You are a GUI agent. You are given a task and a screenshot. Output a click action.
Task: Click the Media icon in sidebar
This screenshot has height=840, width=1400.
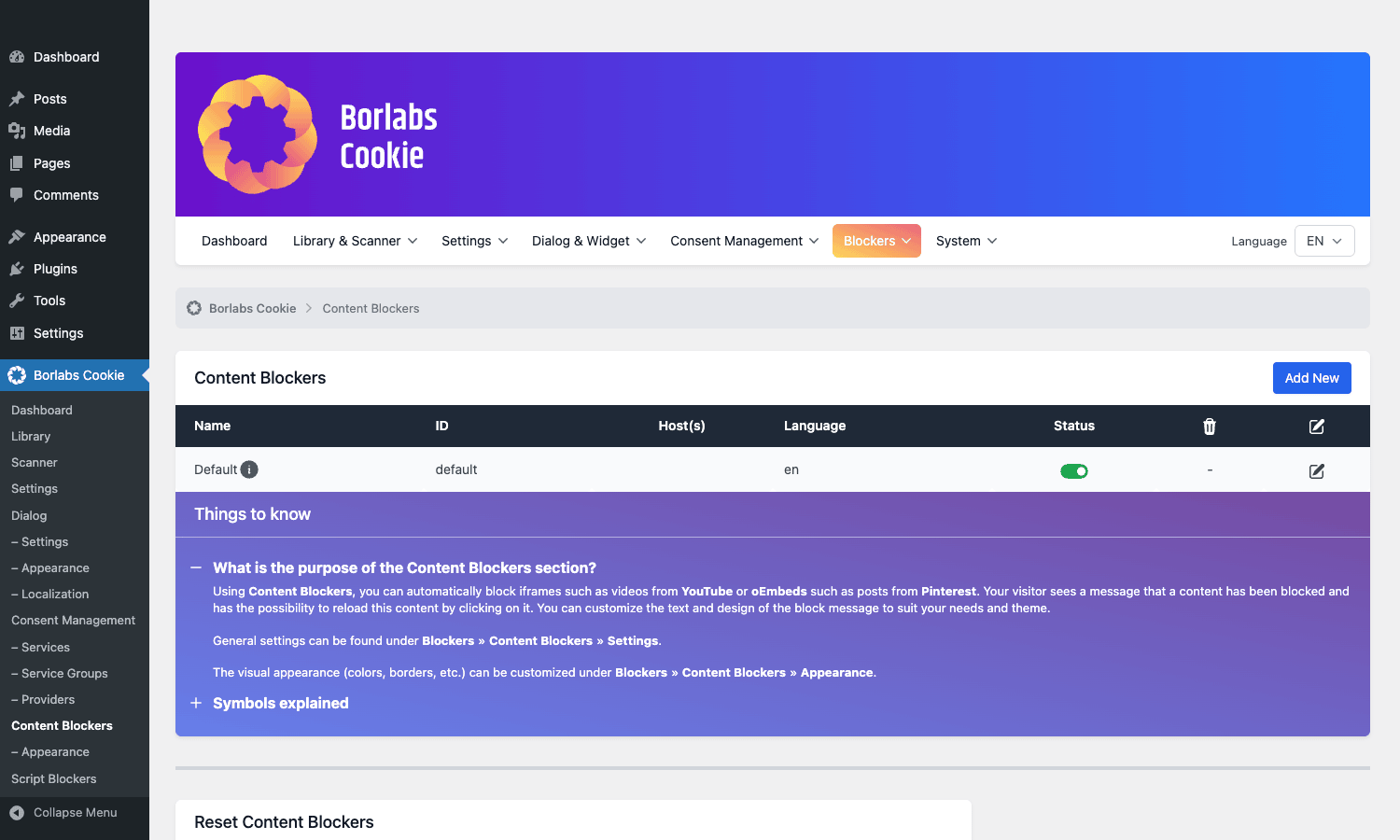[17, 131]
